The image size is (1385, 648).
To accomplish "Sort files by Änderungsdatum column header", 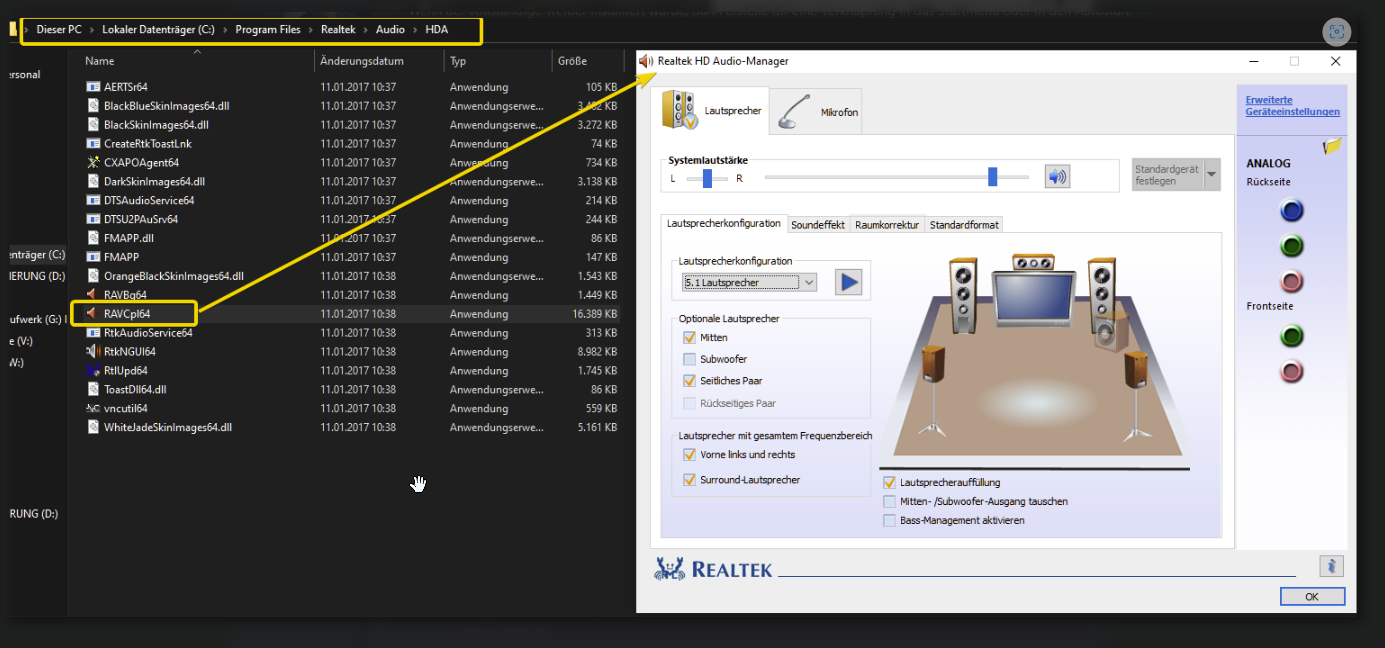I will click(x=362, y=61).
